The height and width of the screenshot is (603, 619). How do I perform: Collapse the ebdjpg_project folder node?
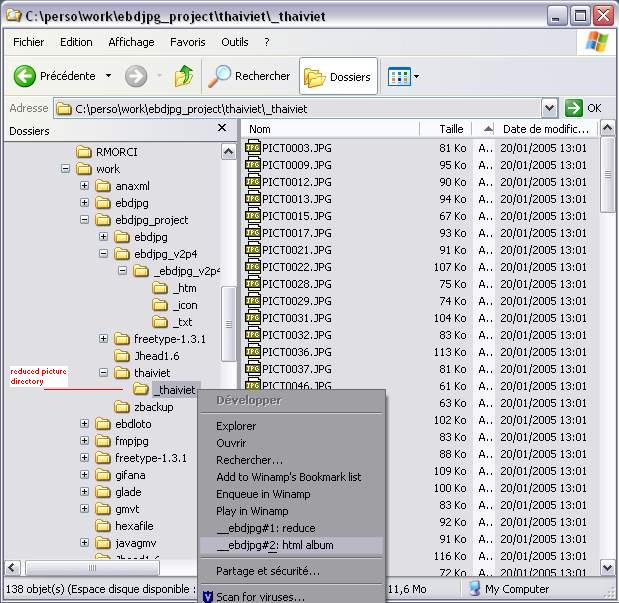point(84,220)
